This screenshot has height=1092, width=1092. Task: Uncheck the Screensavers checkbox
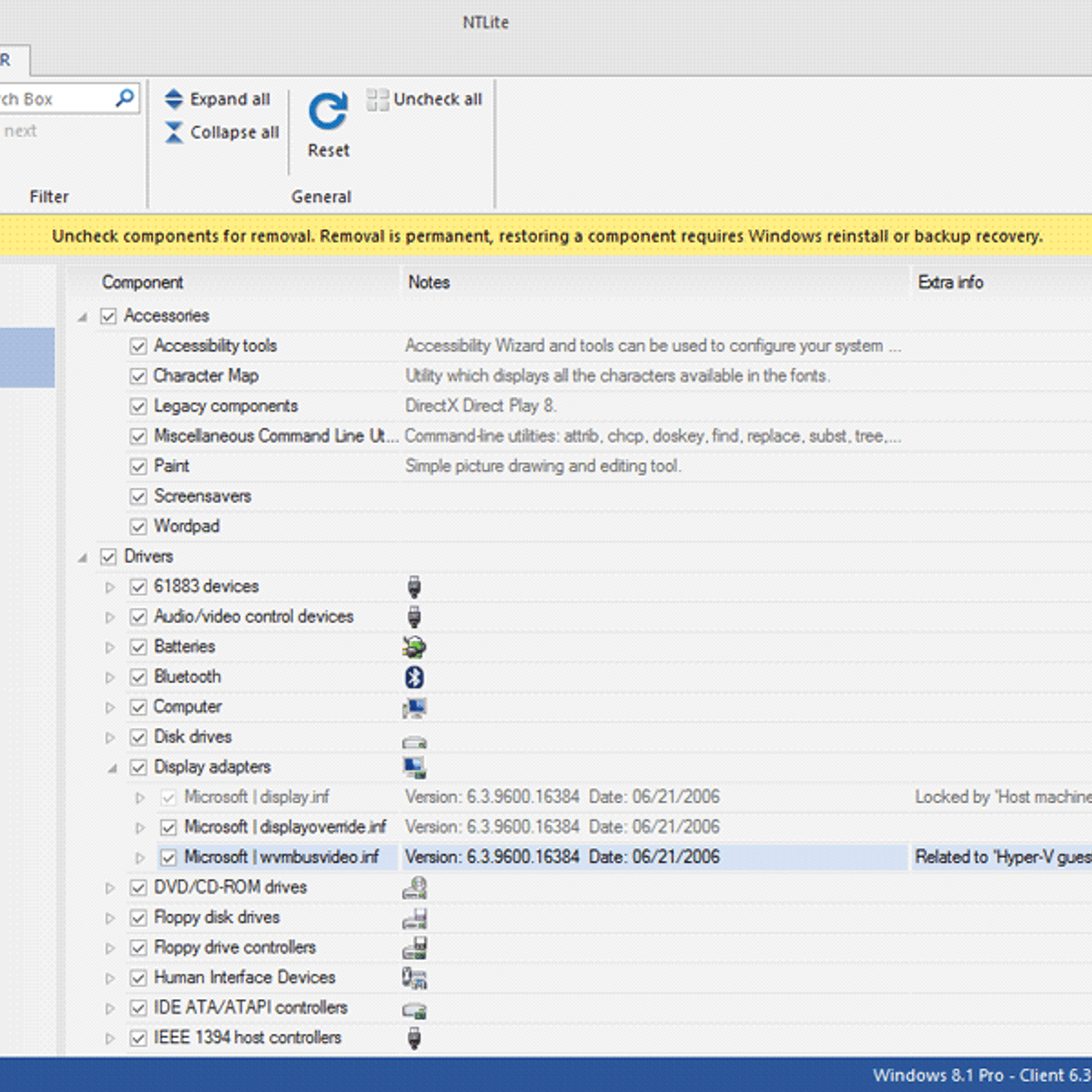click(139, 496)
